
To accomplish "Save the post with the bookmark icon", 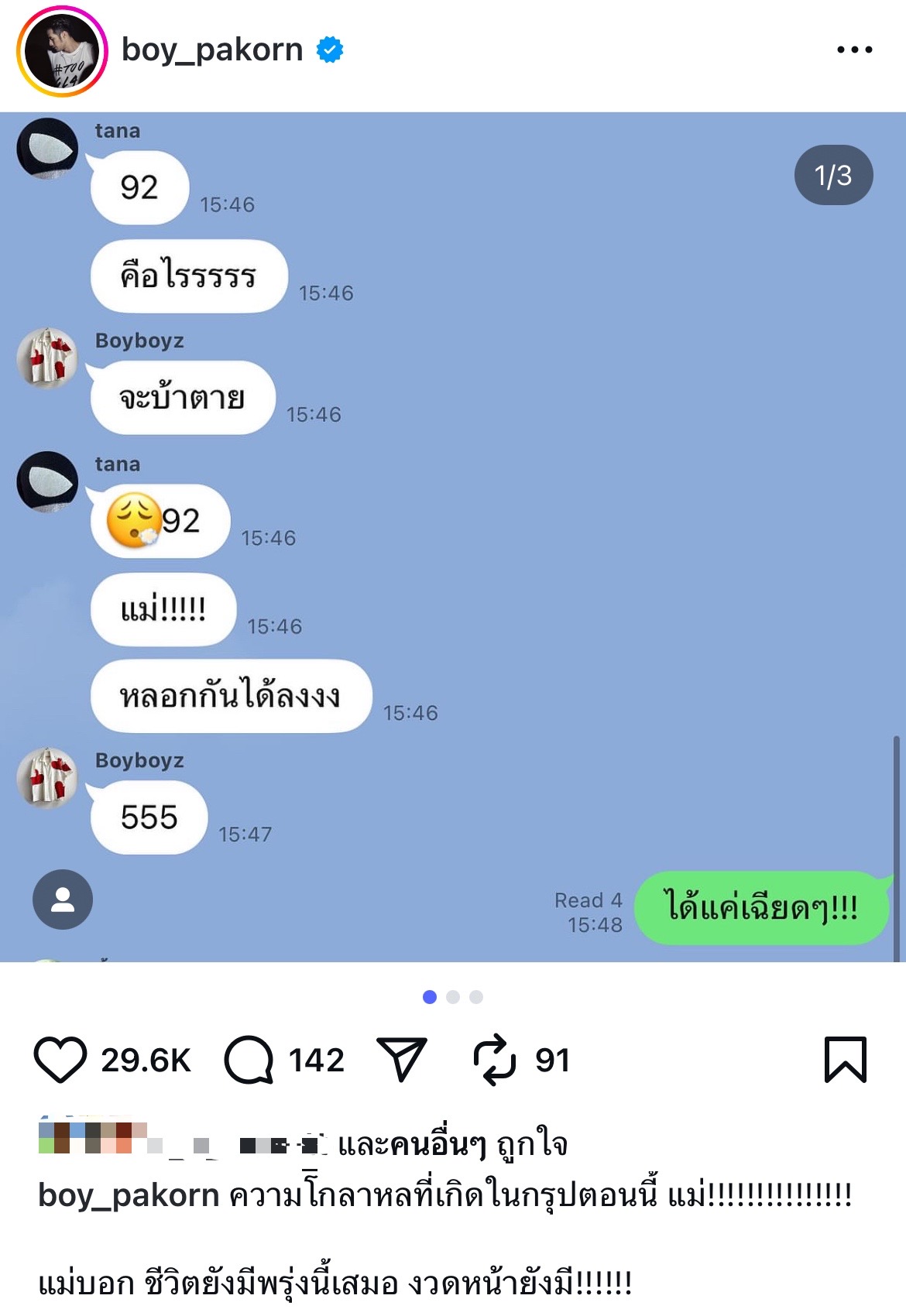I will pyautogui.click(x=846, y=1059).
